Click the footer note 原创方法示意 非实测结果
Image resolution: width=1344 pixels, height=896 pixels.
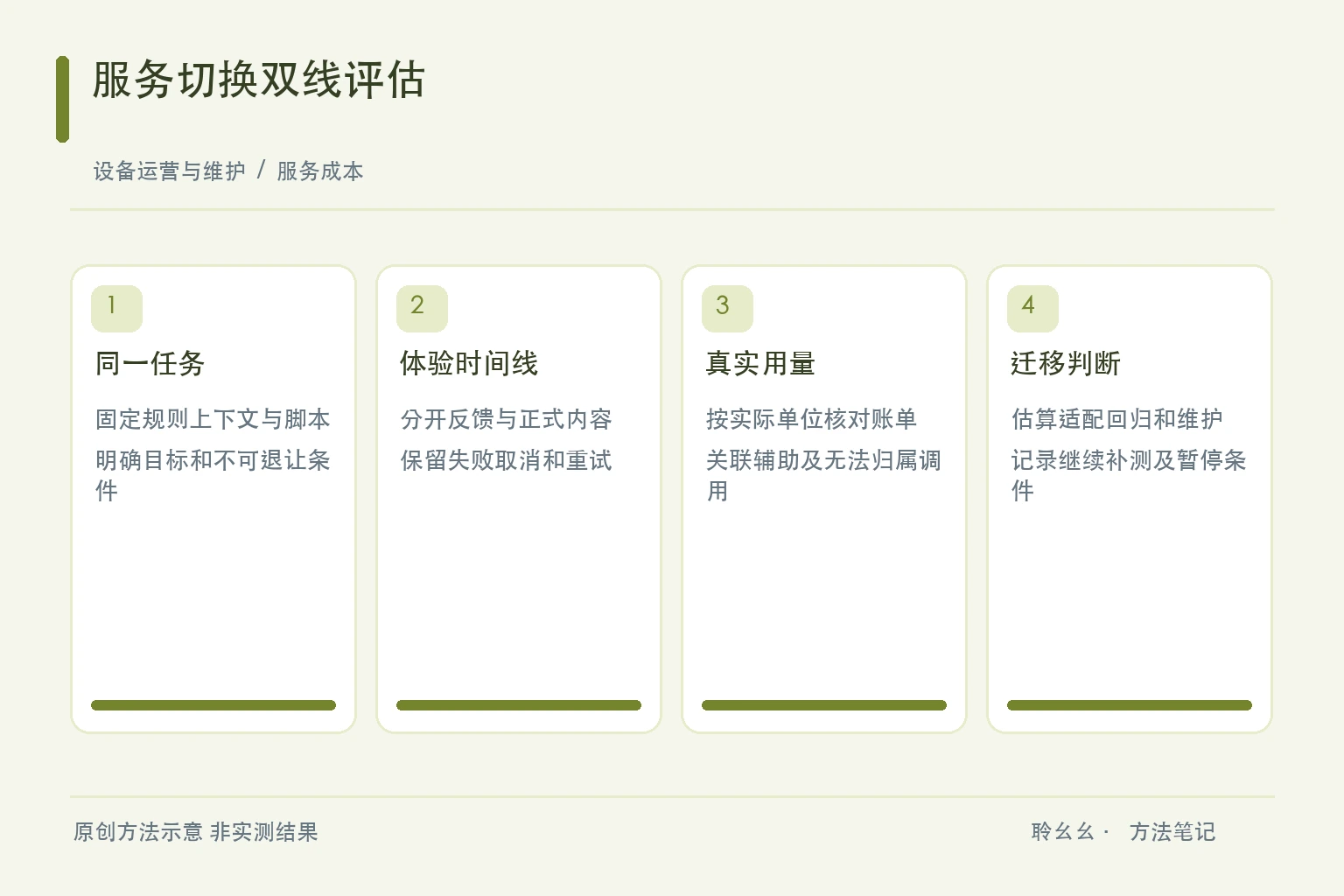[196, 832]
